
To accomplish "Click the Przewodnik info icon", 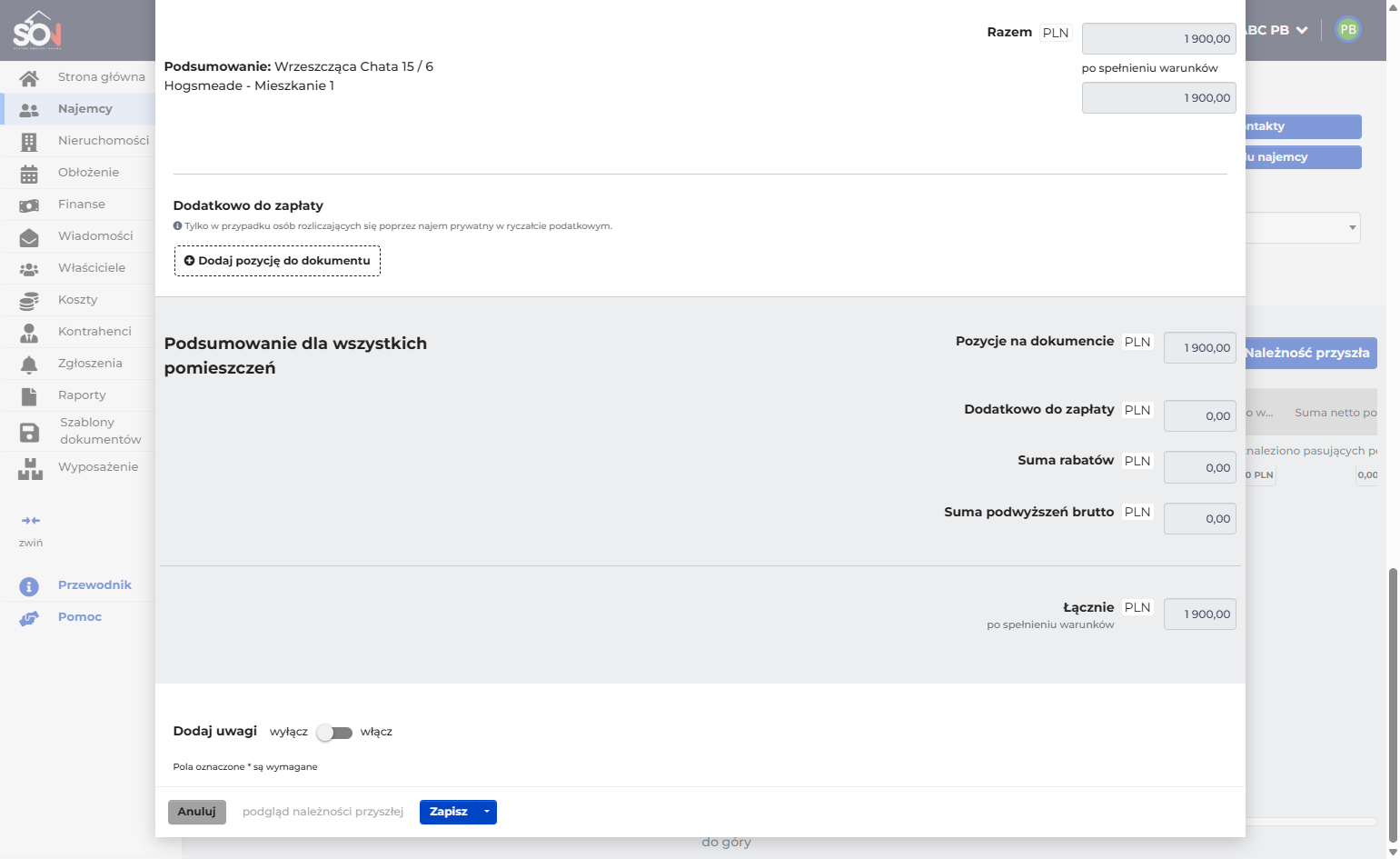I will click(x=29, y=586).
